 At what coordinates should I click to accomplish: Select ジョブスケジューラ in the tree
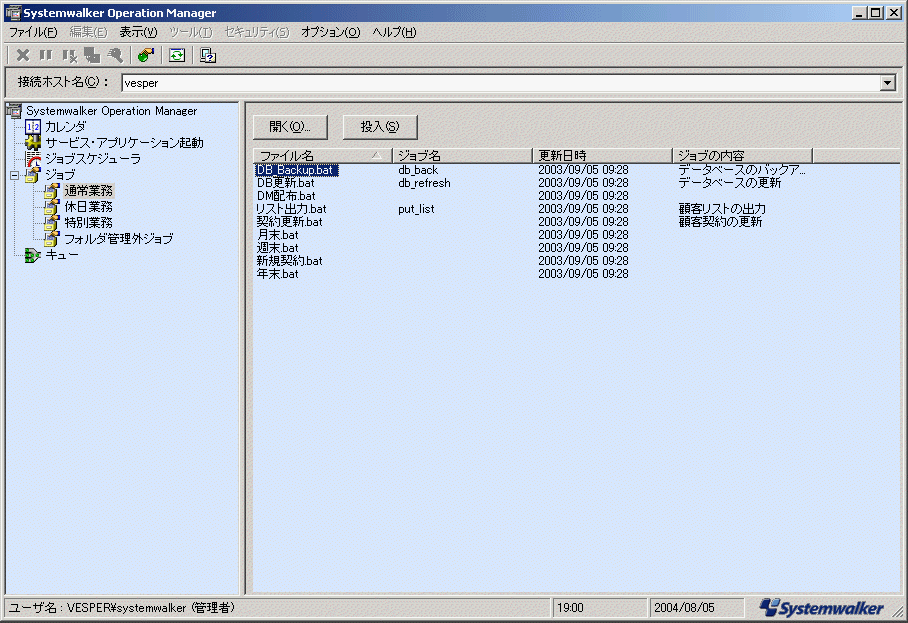click(x=93, y=159)
